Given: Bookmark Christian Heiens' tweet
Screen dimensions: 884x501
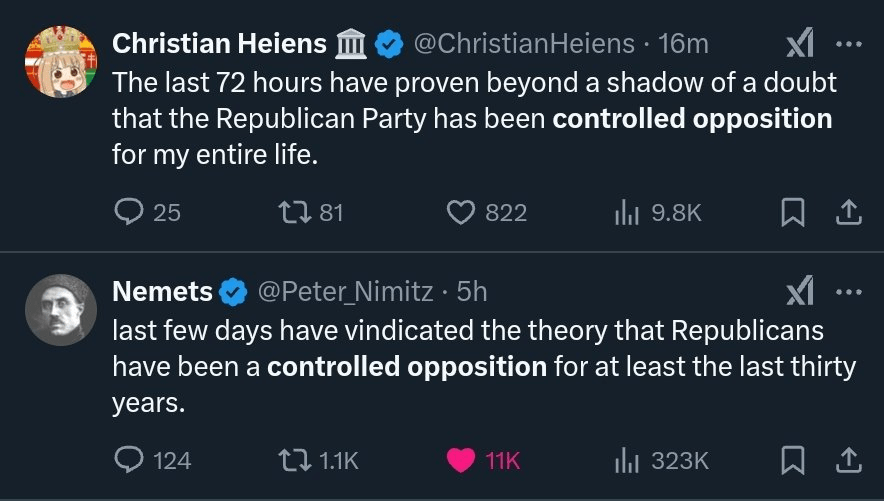Looking at the screenshot, I should [792, 212].
